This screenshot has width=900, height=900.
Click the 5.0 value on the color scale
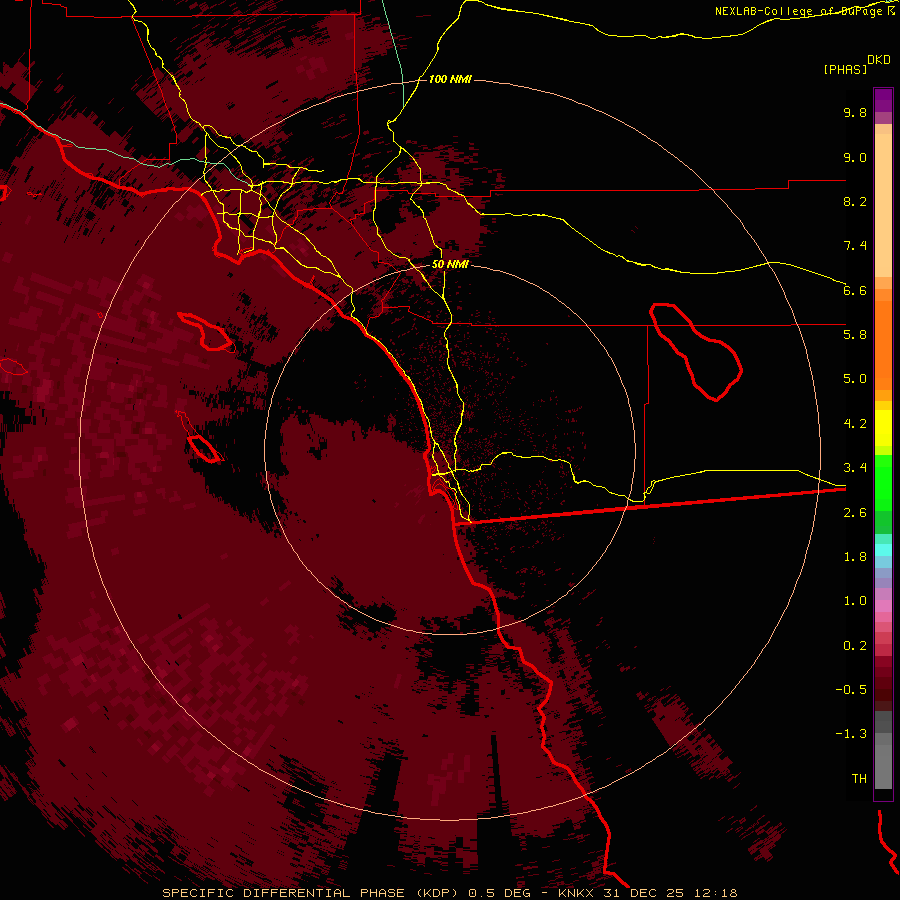(x=855, y=379)
